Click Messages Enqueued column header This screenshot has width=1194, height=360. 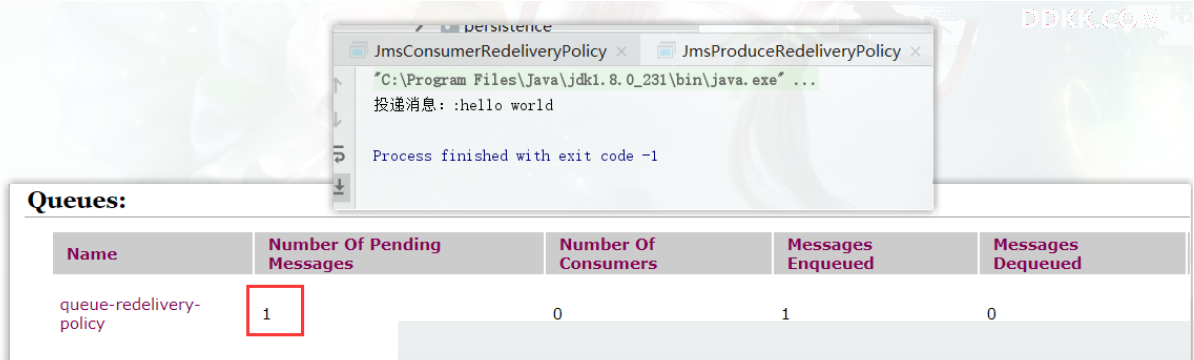point(830,254)
